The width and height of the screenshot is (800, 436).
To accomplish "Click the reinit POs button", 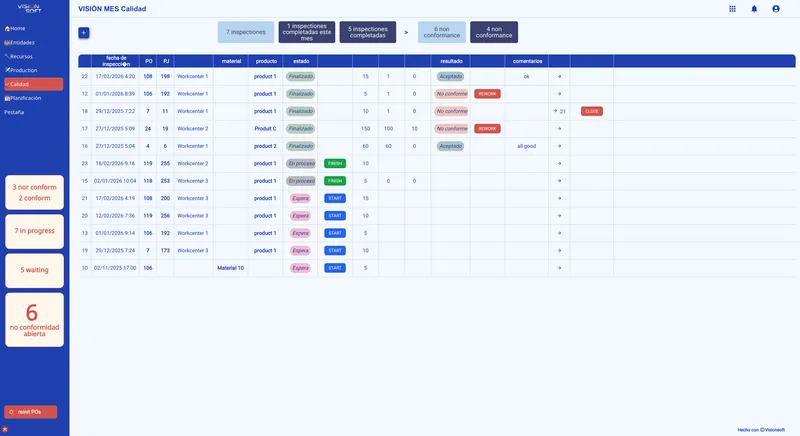I will point(31,412).
